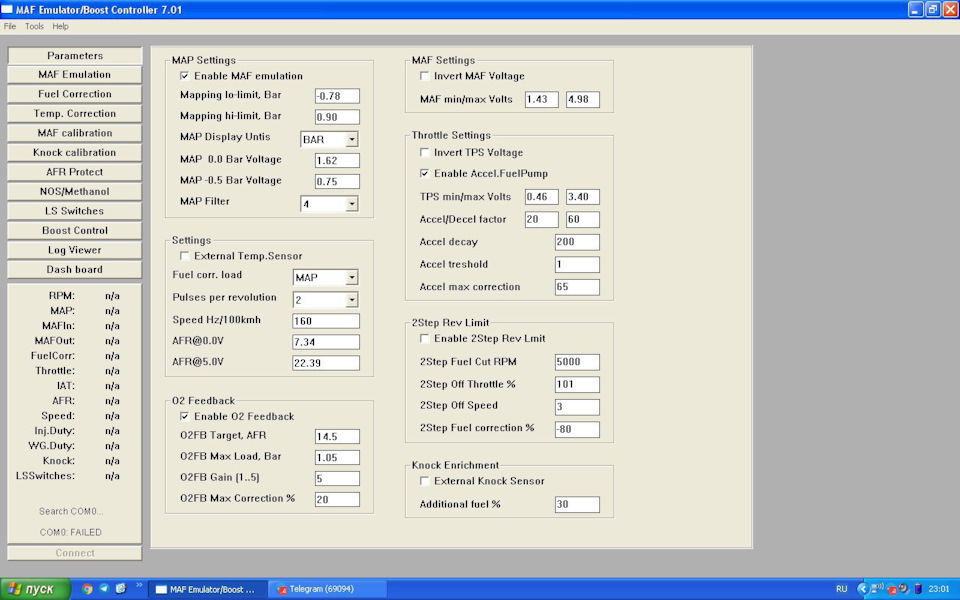Screen dimensions: 960x600
Task: Click the O2FB Max Load Bar field
Action: pos(337,457)
